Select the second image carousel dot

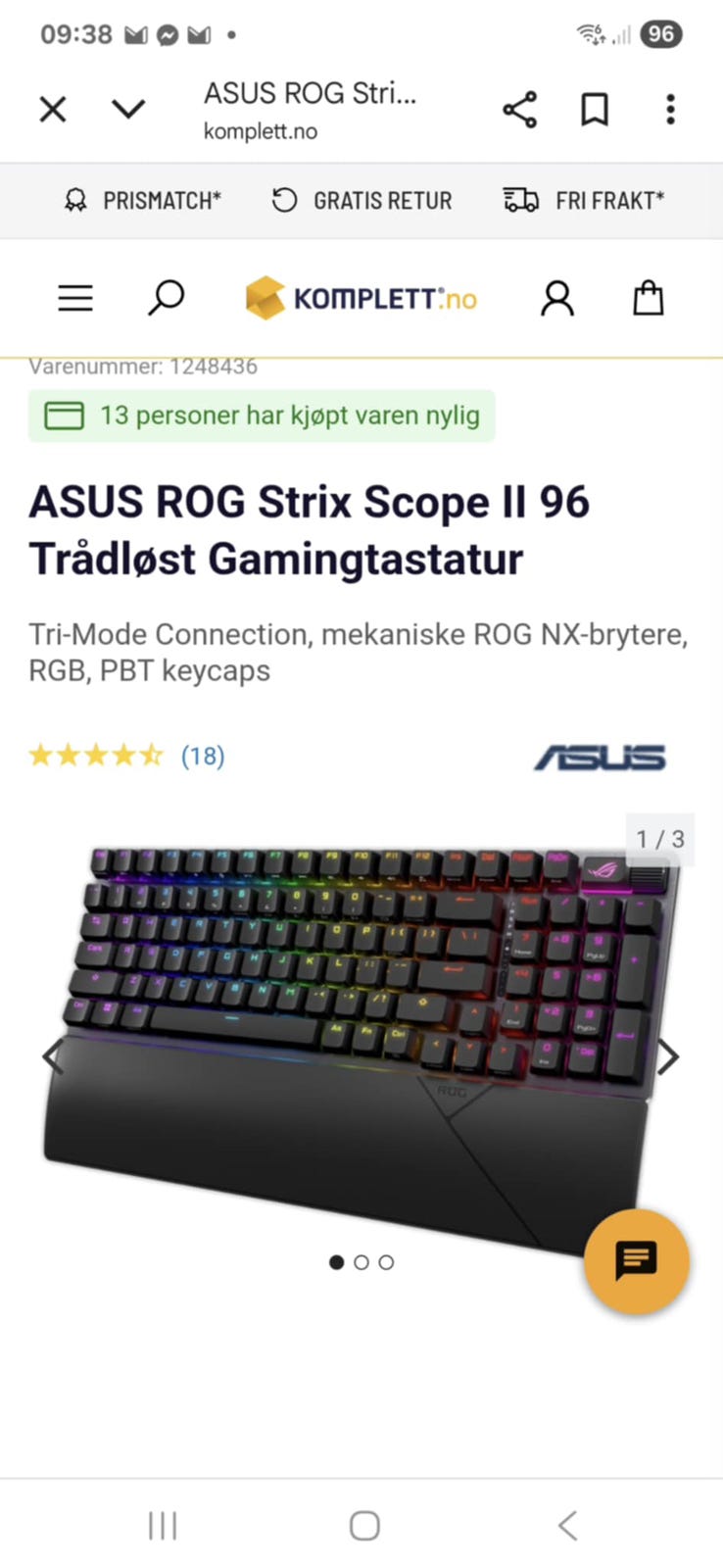click(x=361, y=1262)
